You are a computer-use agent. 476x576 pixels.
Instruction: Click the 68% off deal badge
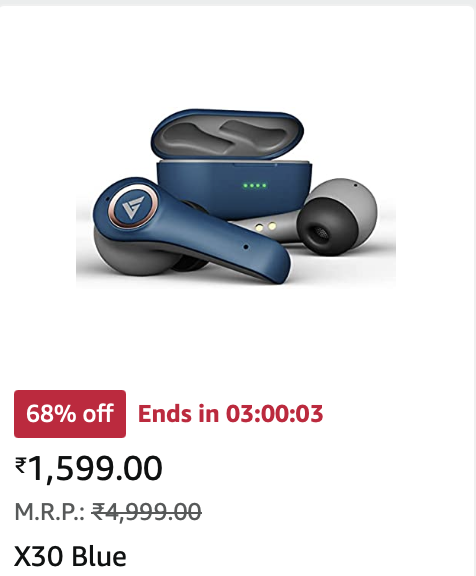pyautogui.click(x=70, y=414)
